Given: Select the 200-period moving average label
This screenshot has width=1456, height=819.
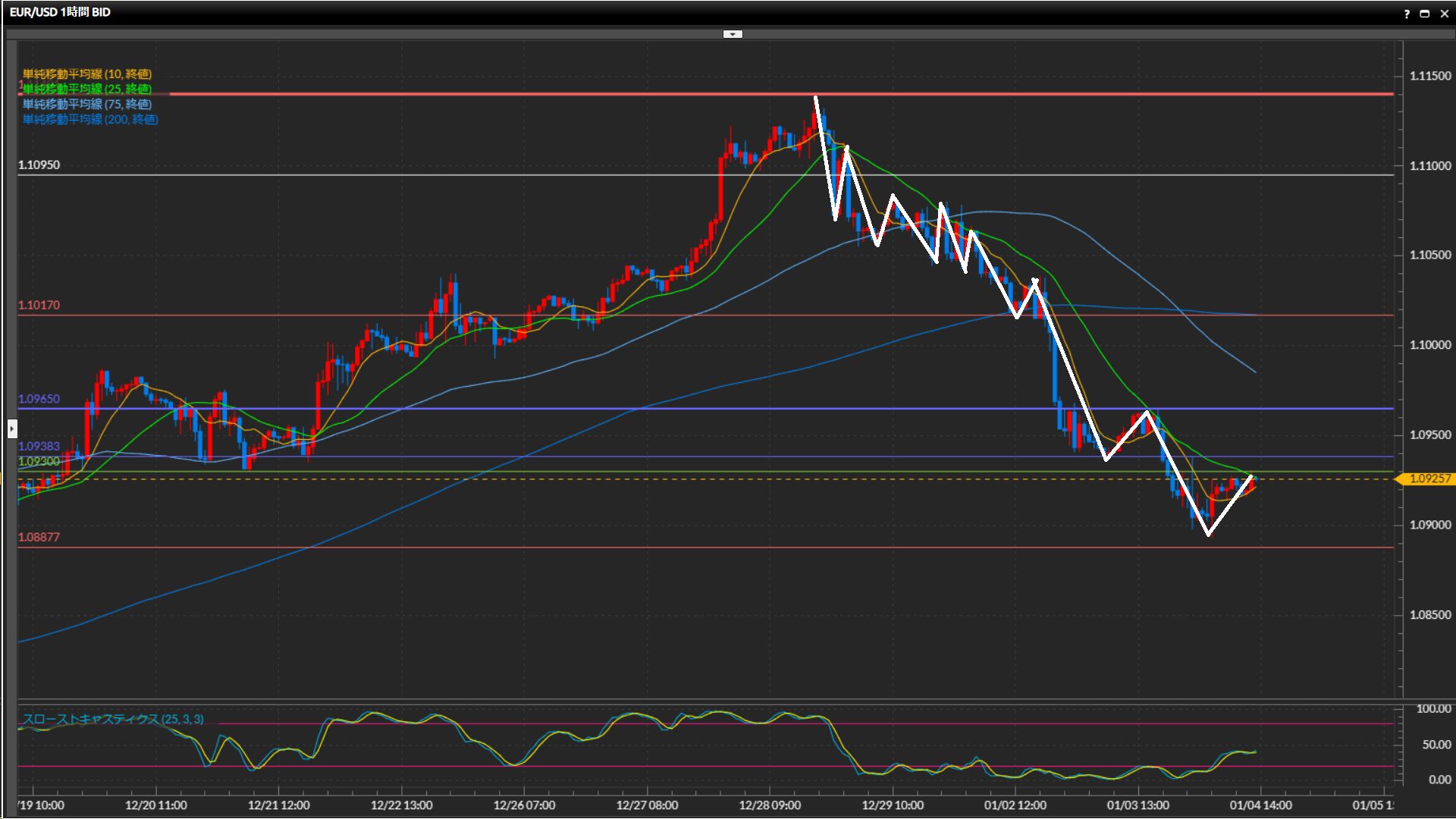Looking at the screenshot, I should click(x=89, y=119).
